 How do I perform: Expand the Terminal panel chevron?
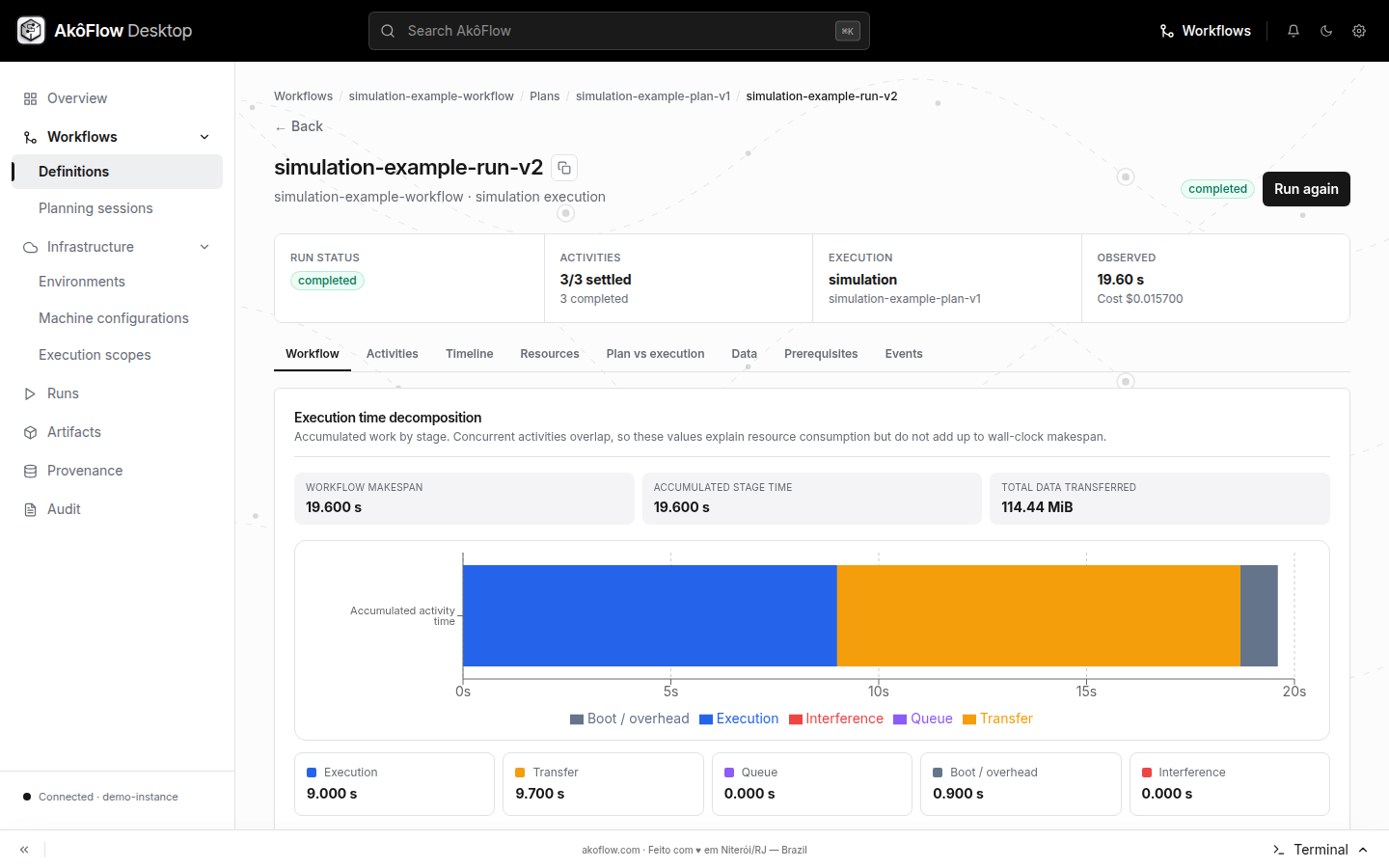(1363, 850)
